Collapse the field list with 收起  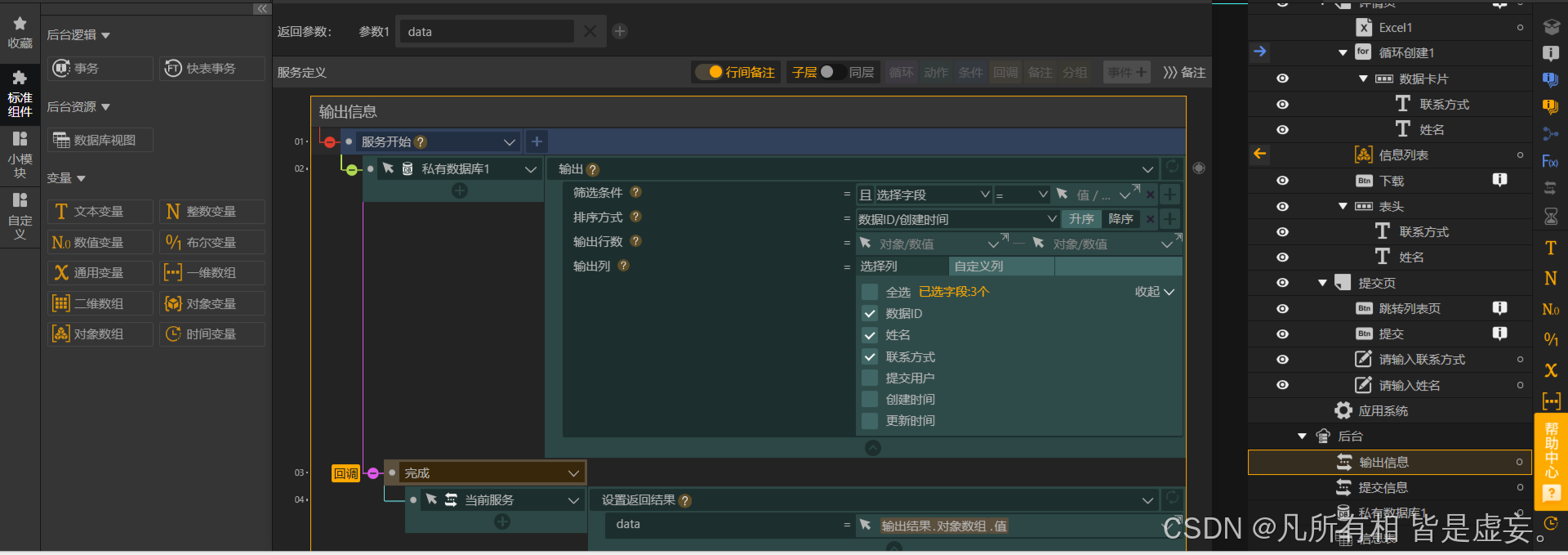[1154, 292]
